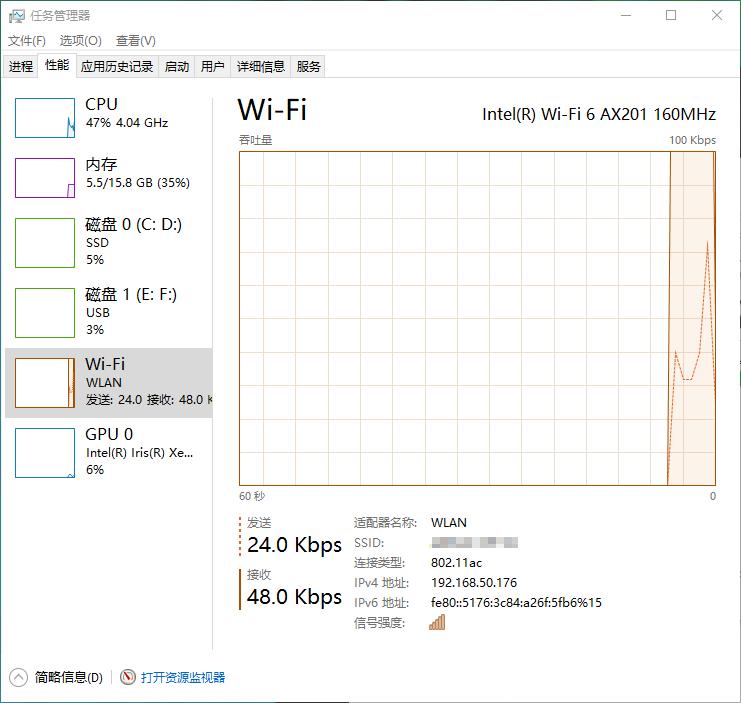Click the 适配器名称 WLAN value

[448, 523]
